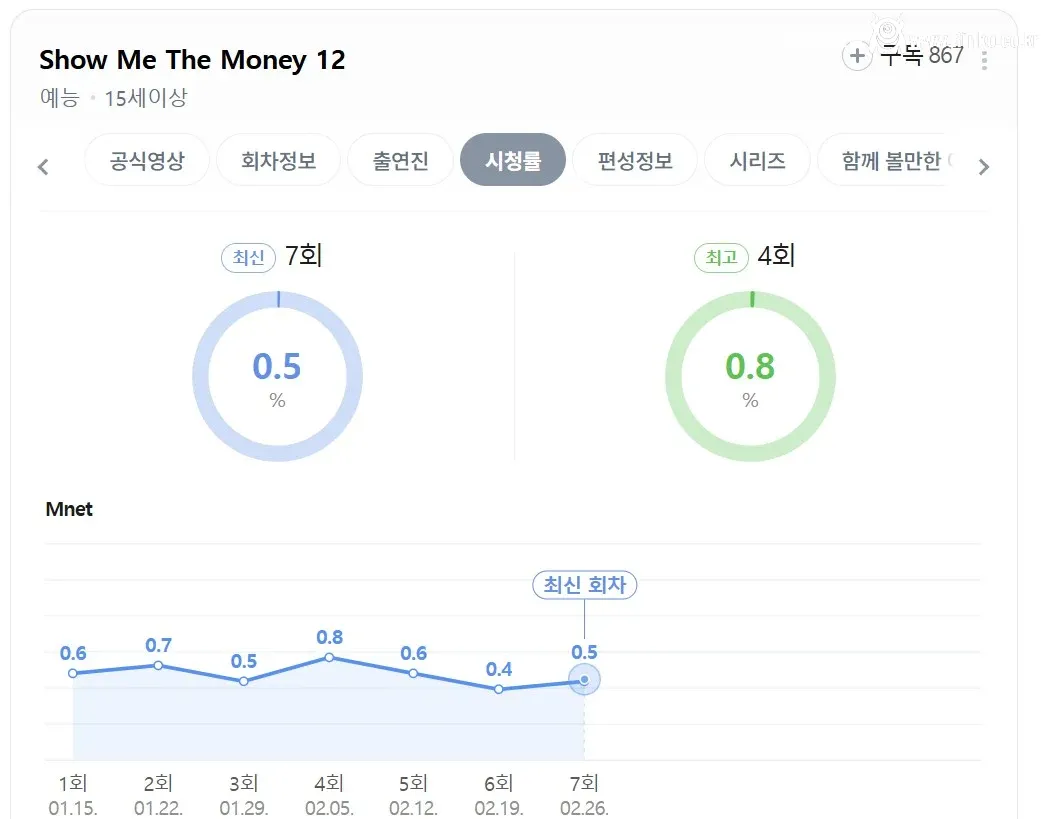Select the green 0.8% donut chart
Screen dimensions: 1049x819
coord(750,375)
